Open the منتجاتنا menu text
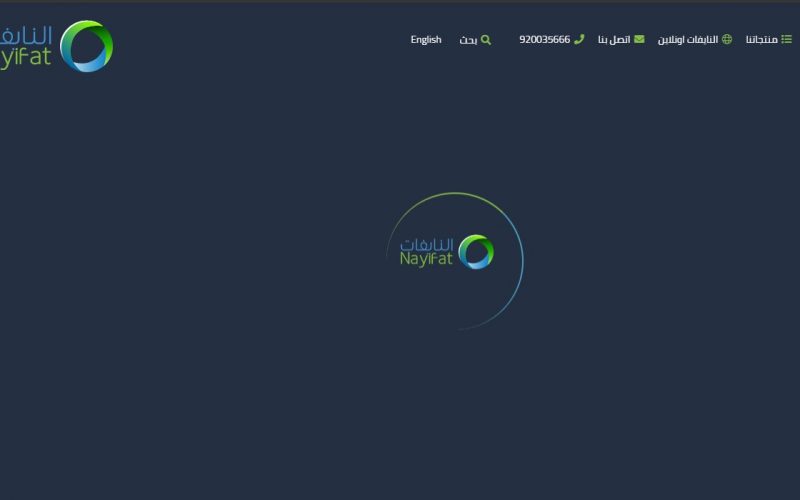800x500 pixels. [x=761, y=39]
